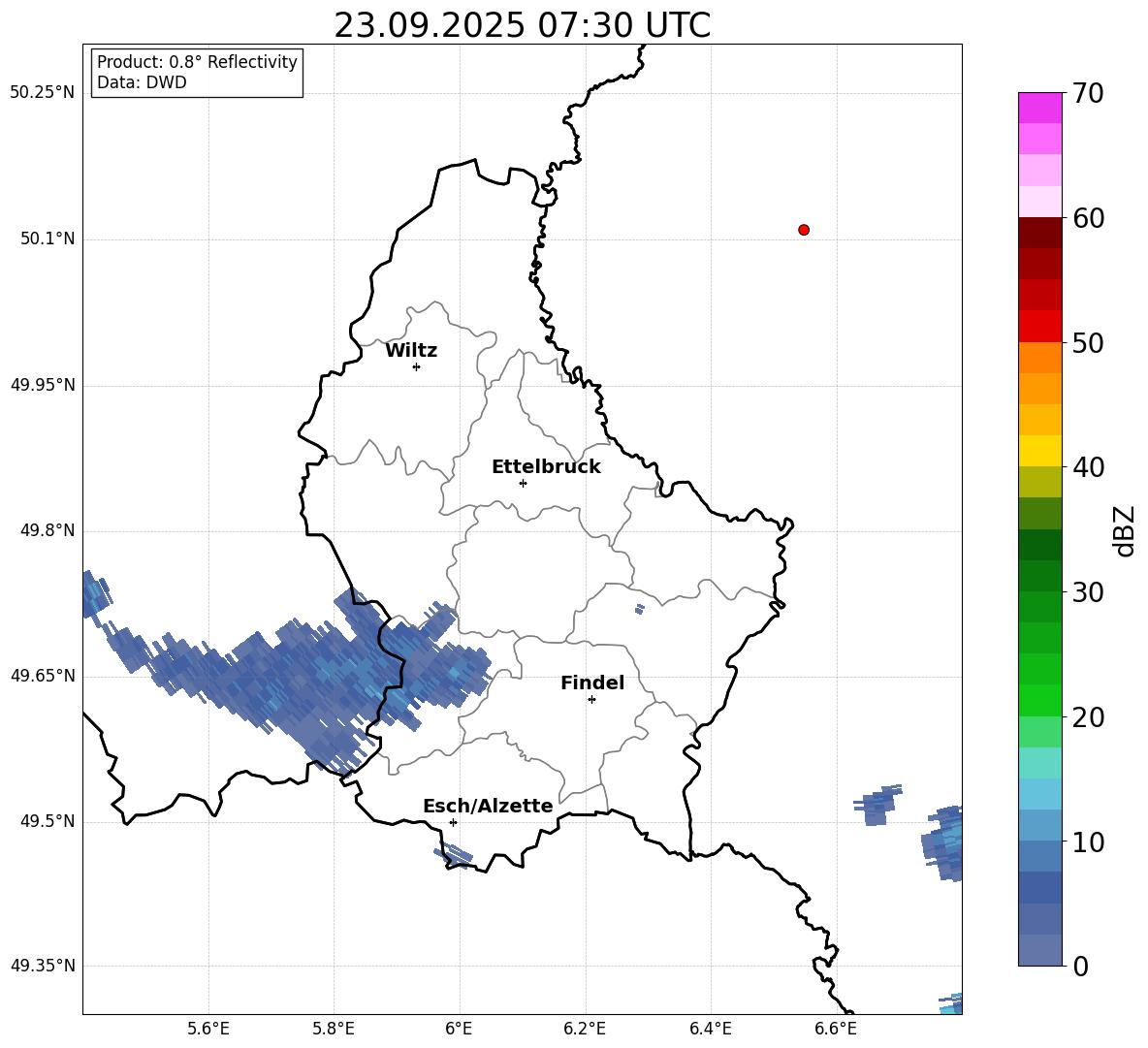Image resolution: width=1148 pixels, height=1048 pixels.
Task: Click the colorbar 40 tick label
Action: [1088, 467]
